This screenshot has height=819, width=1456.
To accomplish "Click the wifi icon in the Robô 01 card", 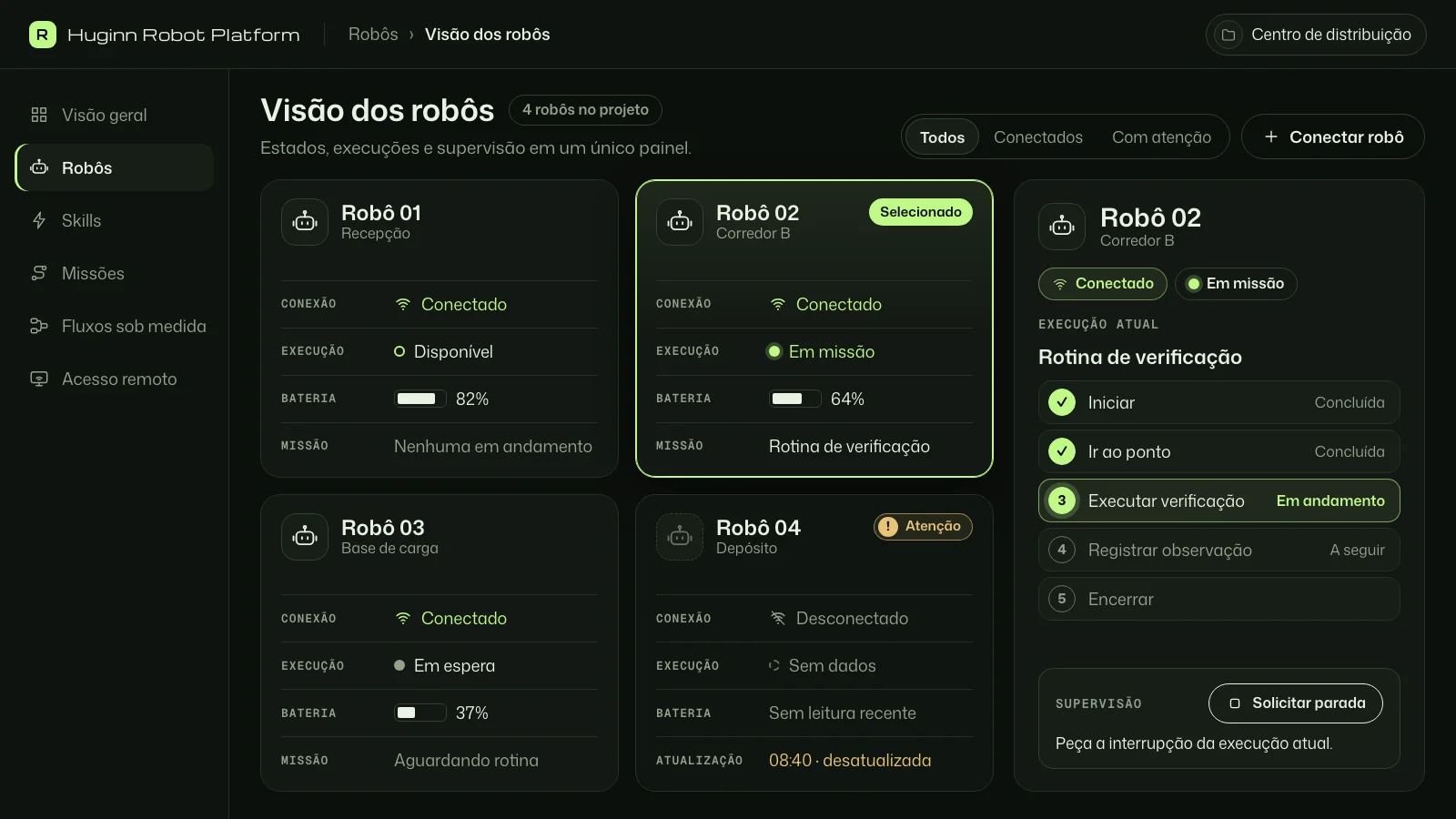I will (403, 304).
